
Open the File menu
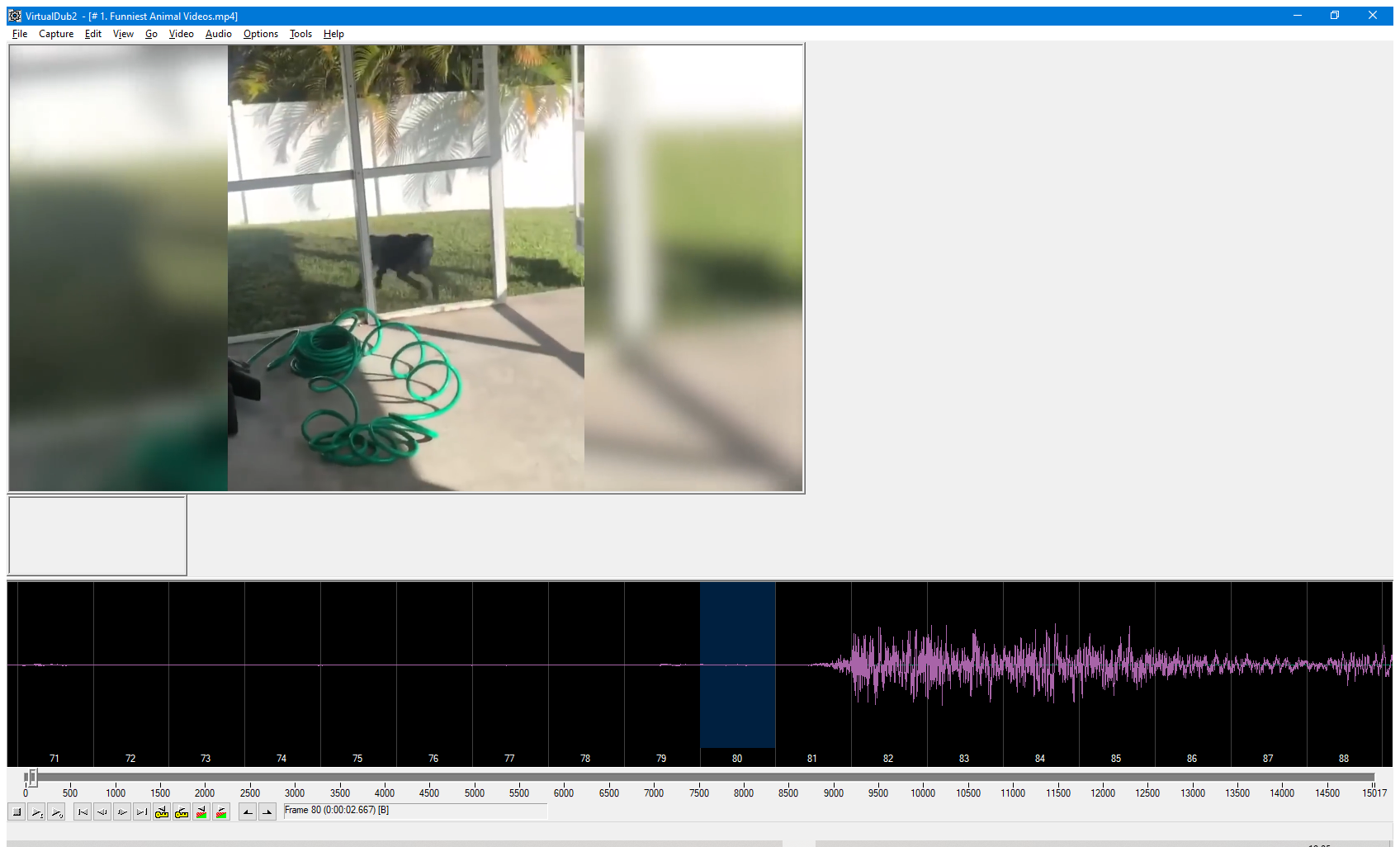click(20, 34)
